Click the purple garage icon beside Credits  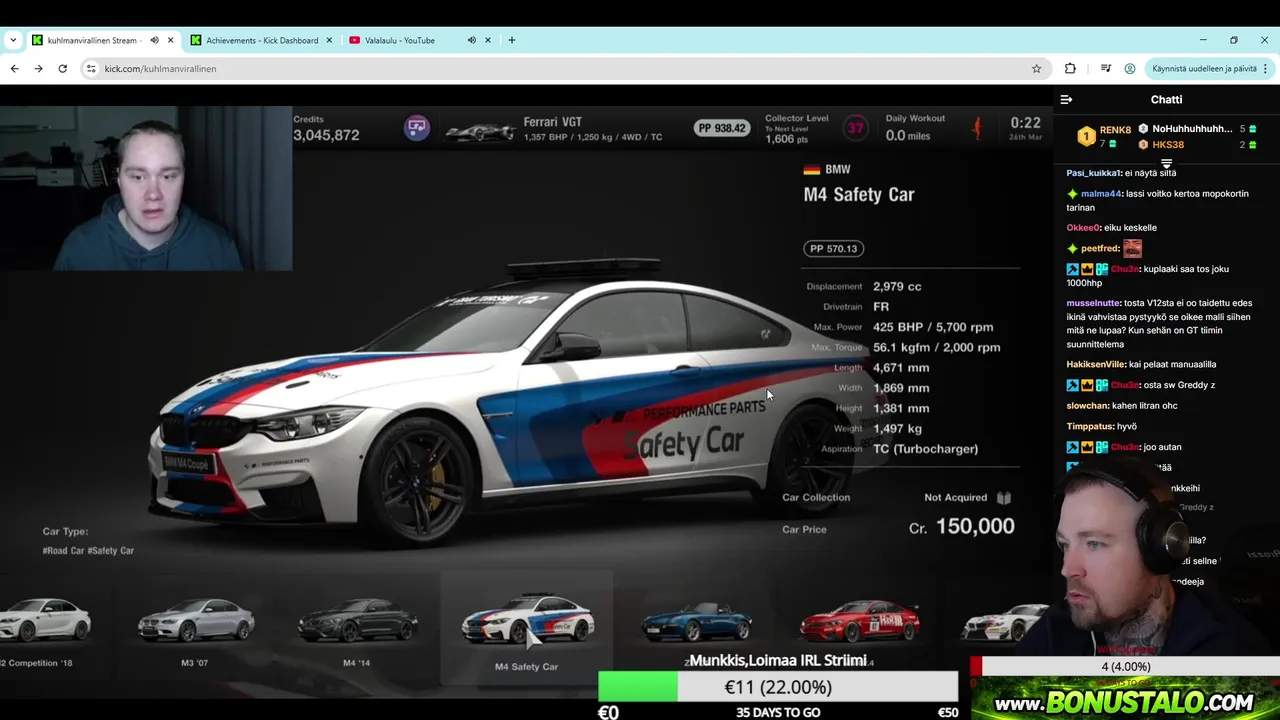coord(417,128)
